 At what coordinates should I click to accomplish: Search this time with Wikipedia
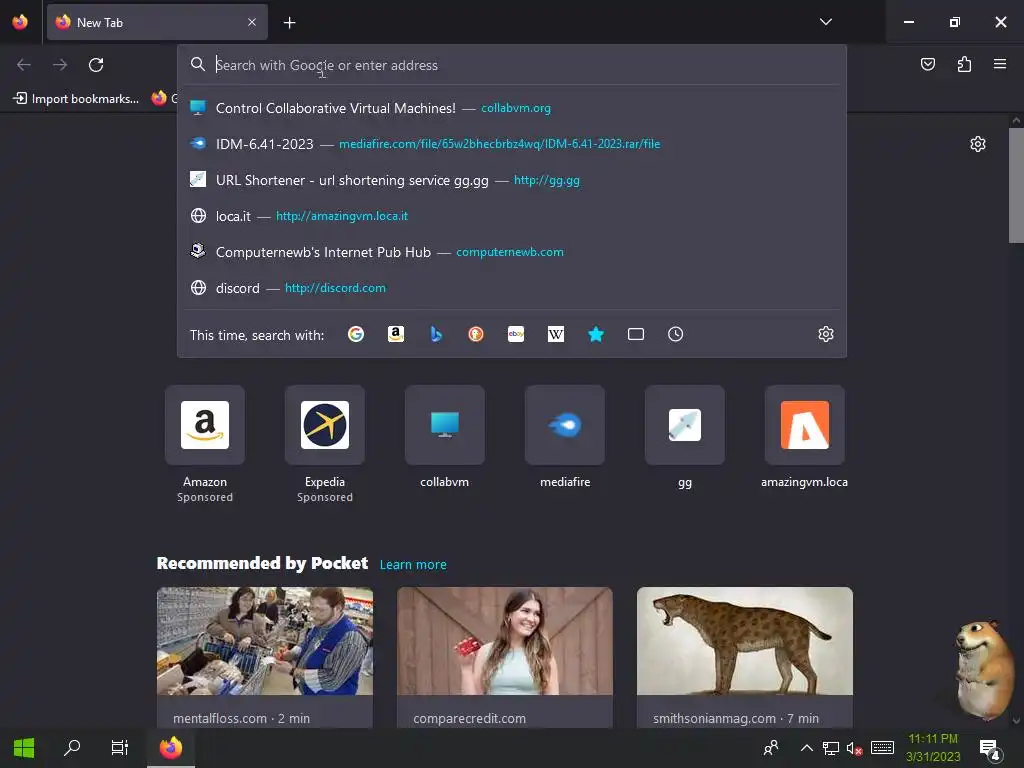tap(556, 334)
